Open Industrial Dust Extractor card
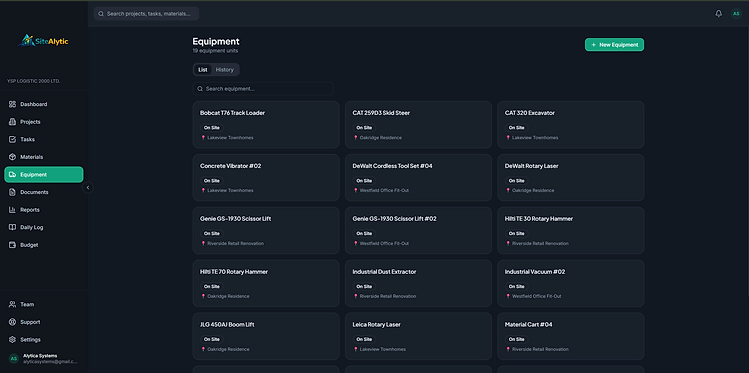 418,283
